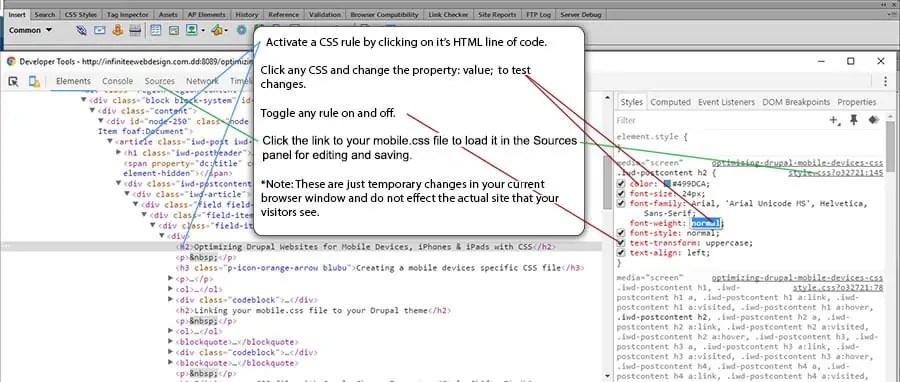Collapse the div class="content" node
Viewport: 900px width, 382px height.
92,111
